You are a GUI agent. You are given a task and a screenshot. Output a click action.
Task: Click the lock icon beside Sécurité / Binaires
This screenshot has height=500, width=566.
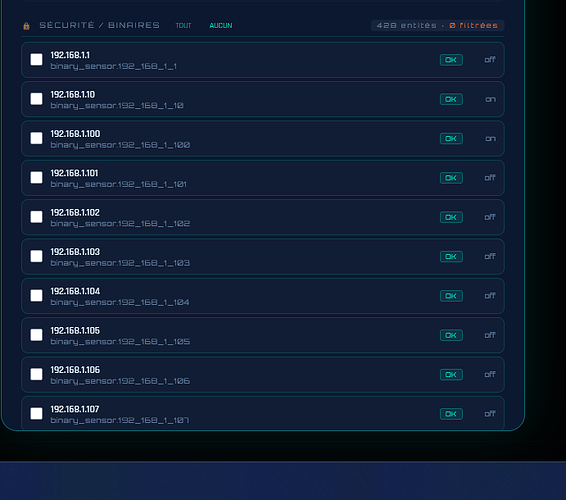pyautogui.click(x=26, y=26)
